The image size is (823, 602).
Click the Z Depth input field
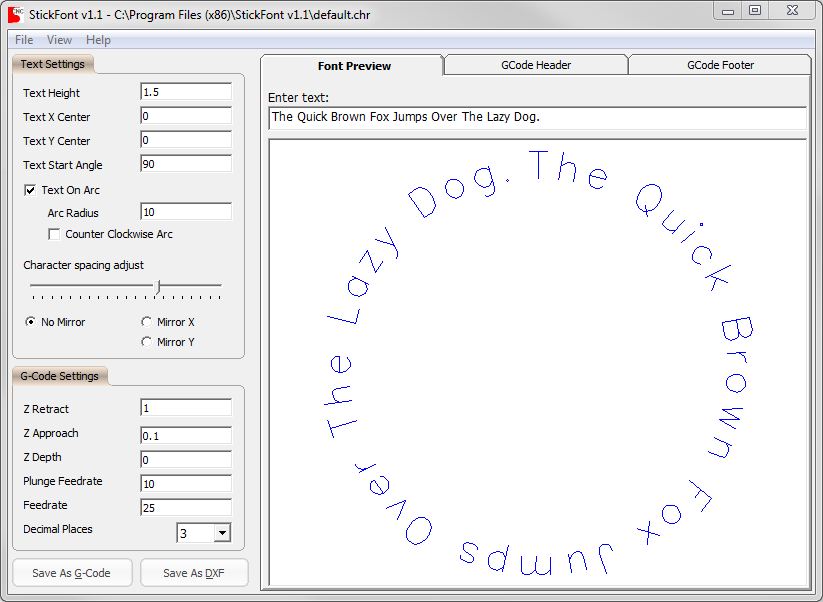(x=186, y=460)
